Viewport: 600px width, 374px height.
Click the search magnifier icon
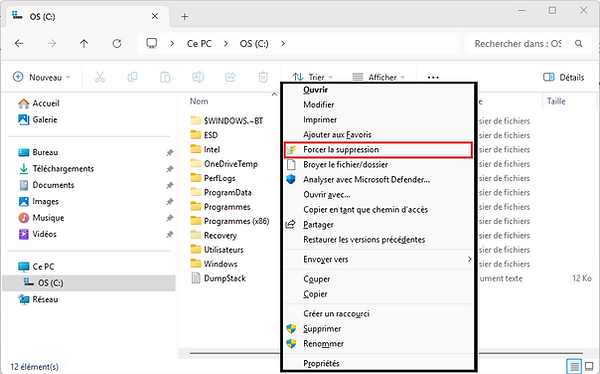[579, 44]
